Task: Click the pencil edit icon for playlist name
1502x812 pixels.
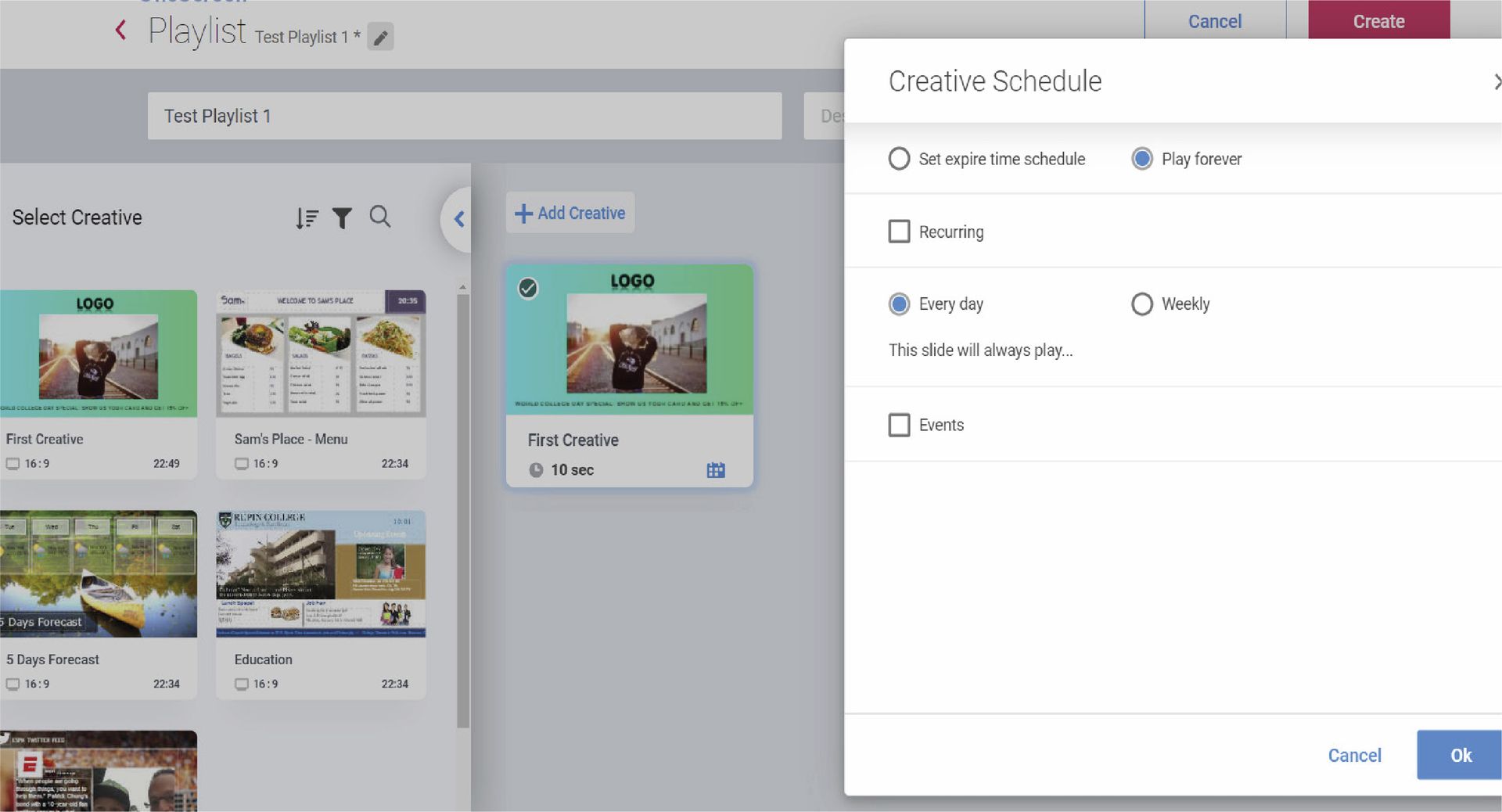Action: click(x=380, y=38)
